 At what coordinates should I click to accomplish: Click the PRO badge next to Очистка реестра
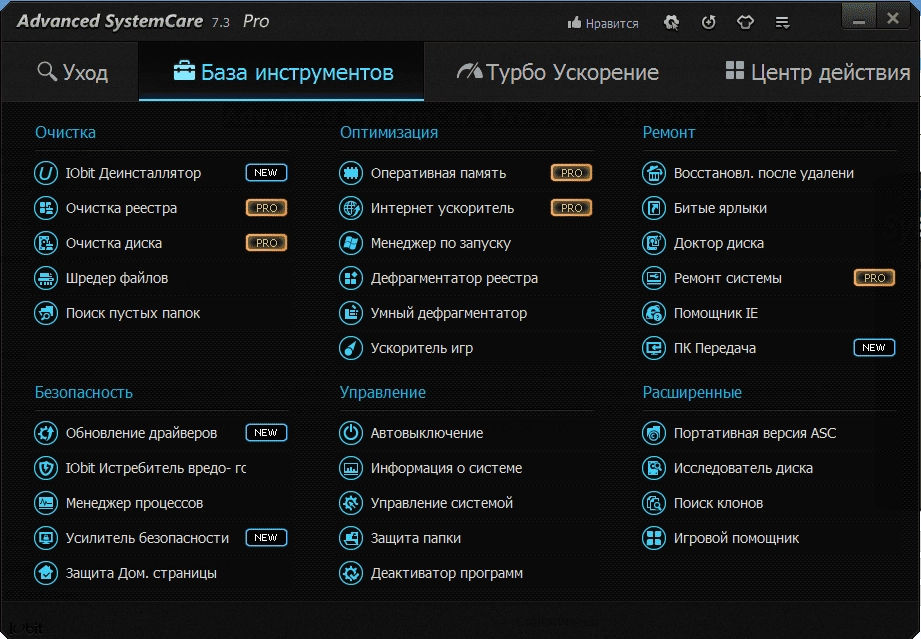(266, 208)
